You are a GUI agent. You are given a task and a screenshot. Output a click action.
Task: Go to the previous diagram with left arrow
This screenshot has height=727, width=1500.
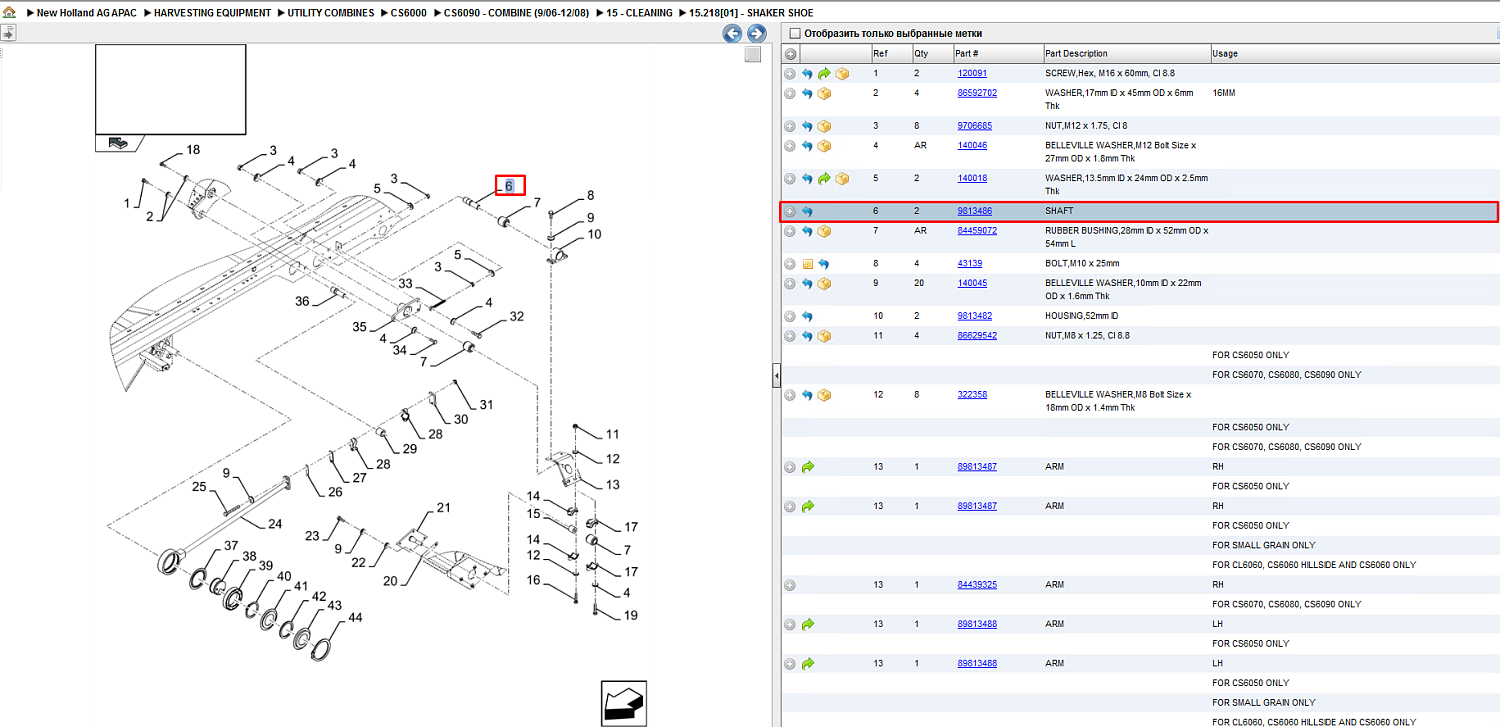tap(732, 34)
